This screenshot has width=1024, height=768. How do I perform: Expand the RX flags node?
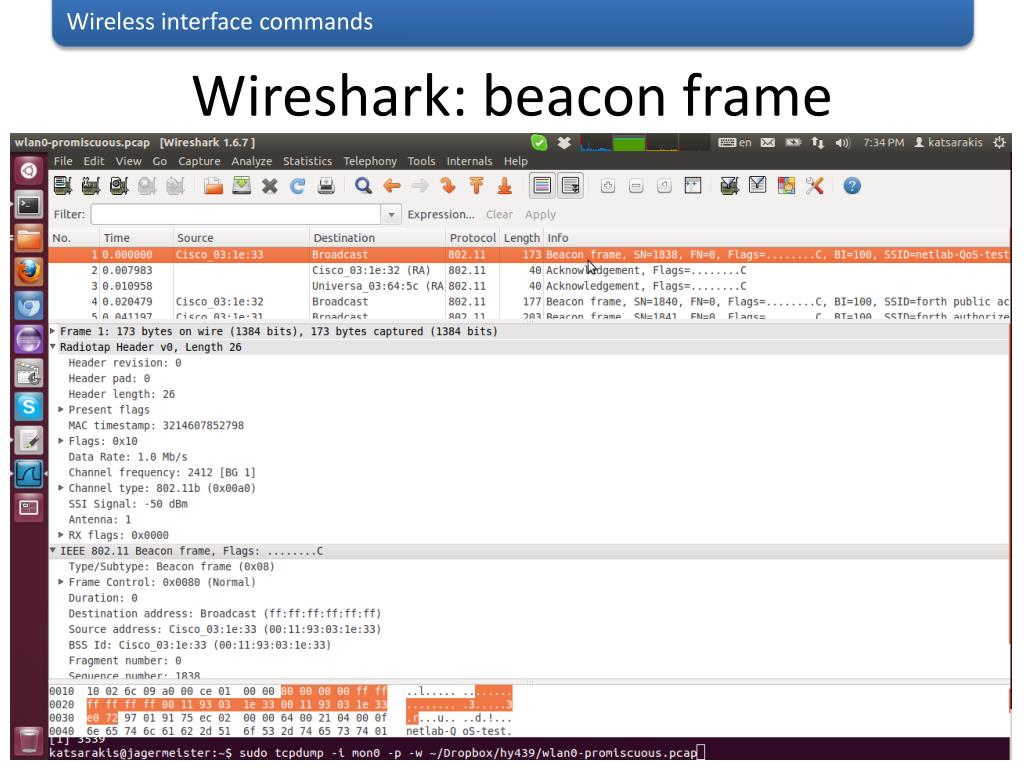point(61,535)
